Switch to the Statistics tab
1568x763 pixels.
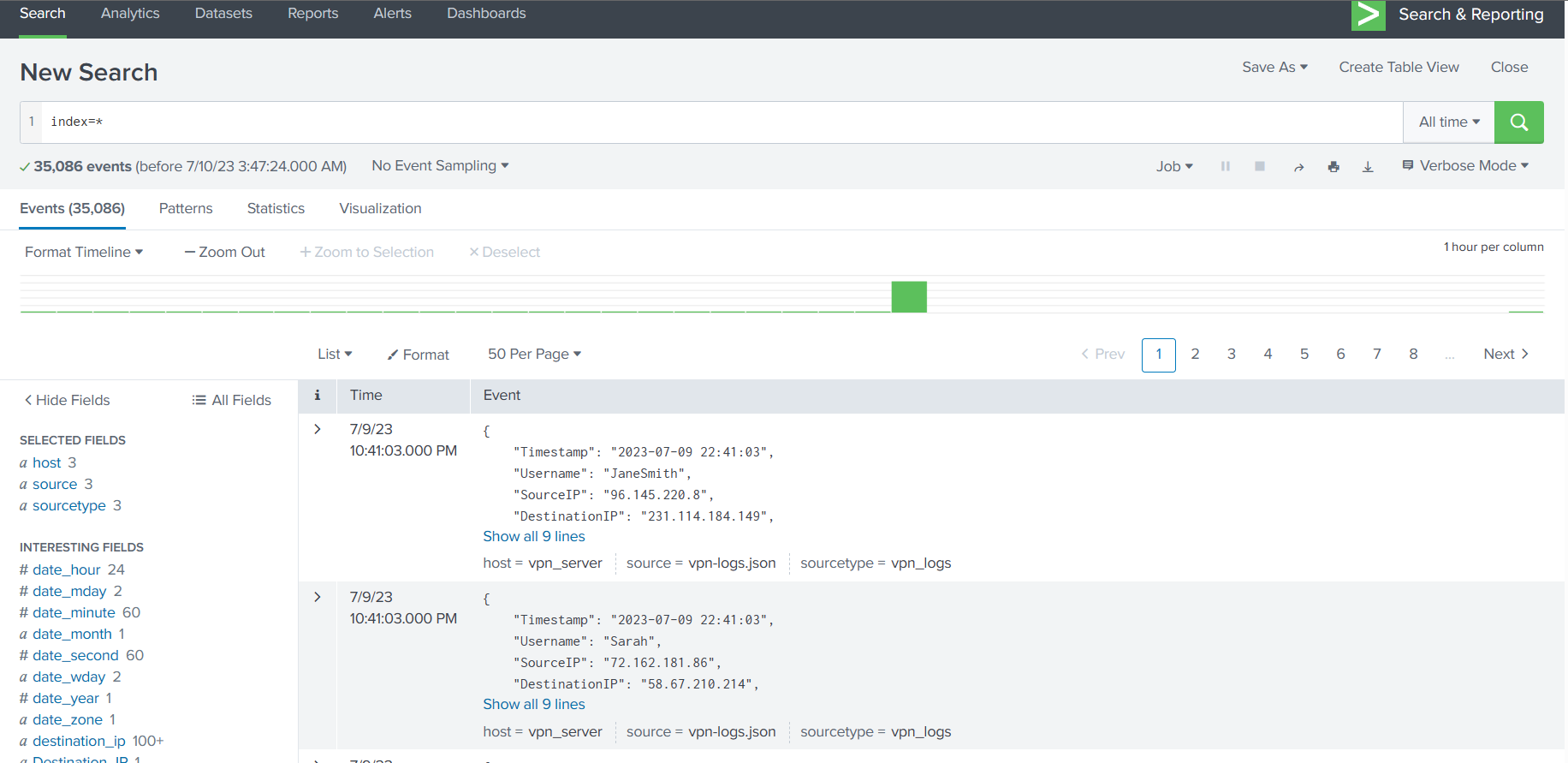point(276,209)
